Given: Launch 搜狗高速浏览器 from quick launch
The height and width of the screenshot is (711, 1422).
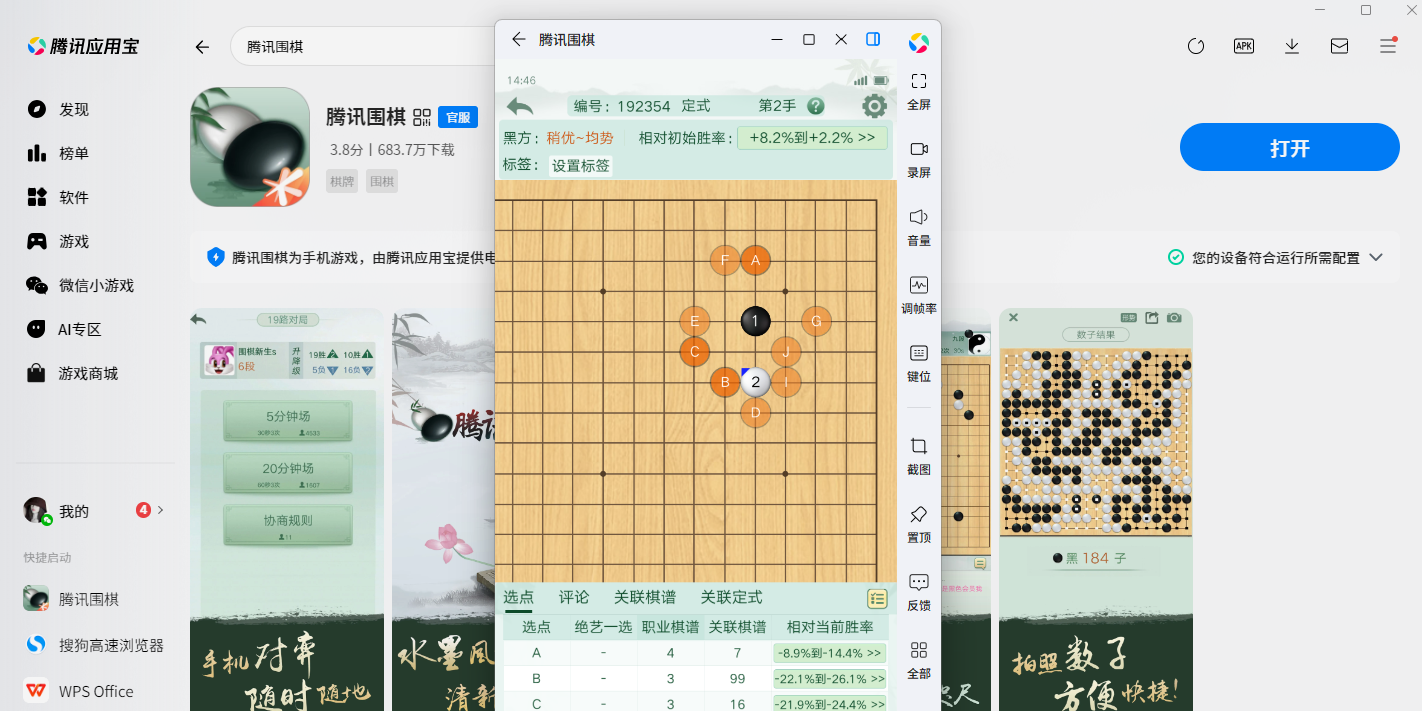Looking at the screenshot, I should pos(94,645).
